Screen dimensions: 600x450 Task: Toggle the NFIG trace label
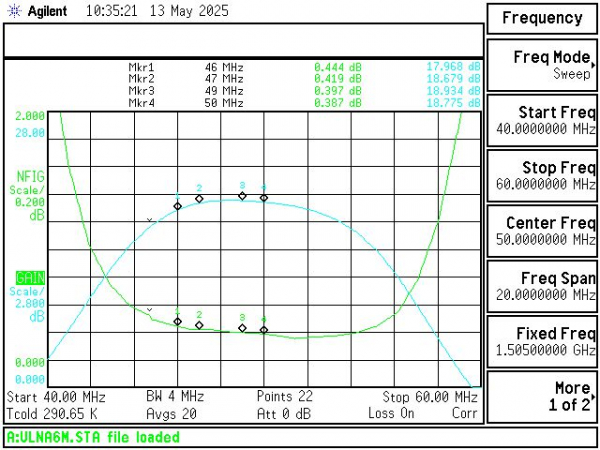point(30,177)
